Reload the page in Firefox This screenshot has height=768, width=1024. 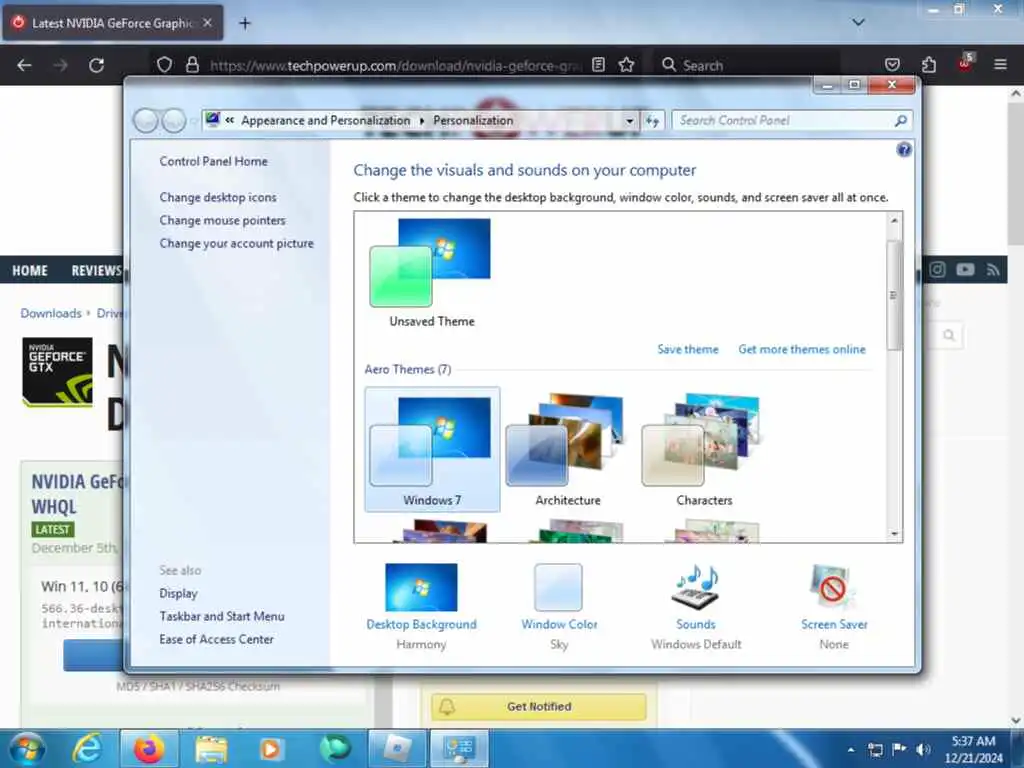pos(97,65)
